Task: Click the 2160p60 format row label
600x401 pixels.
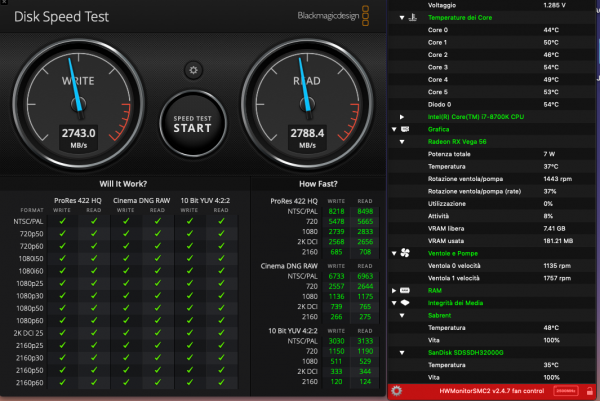Action: [29, 383]
